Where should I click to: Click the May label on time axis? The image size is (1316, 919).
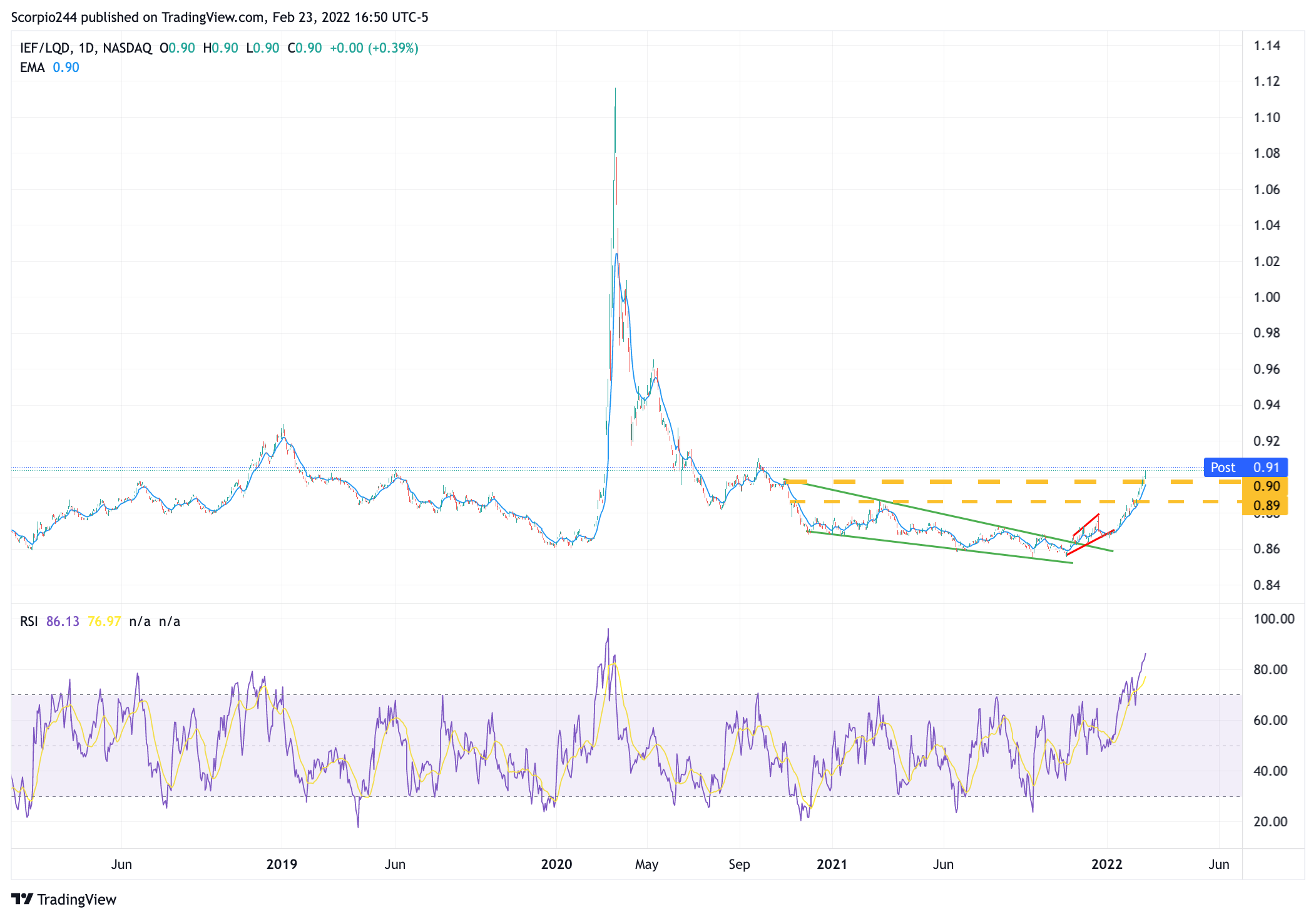pos(646,864)
